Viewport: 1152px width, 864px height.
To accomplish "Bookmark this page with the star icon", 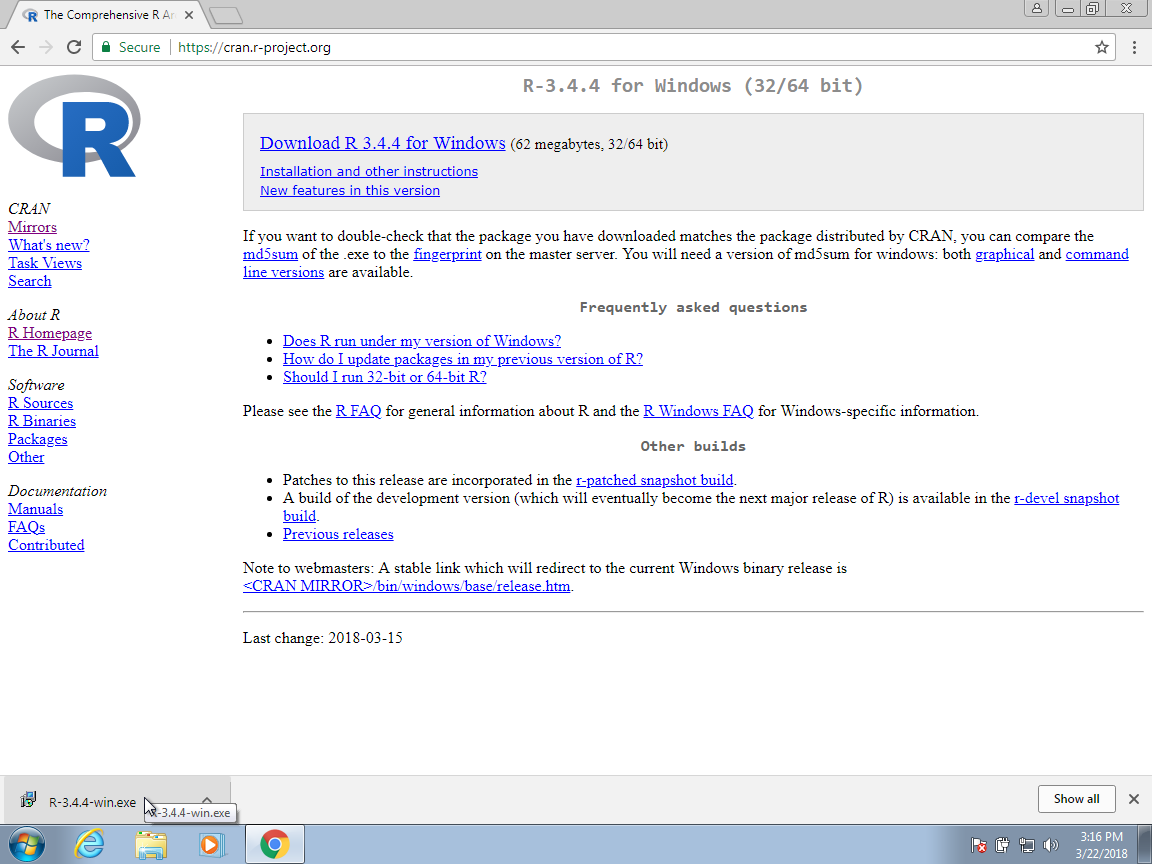I will pyautogui.click(x=1102, y=47).
